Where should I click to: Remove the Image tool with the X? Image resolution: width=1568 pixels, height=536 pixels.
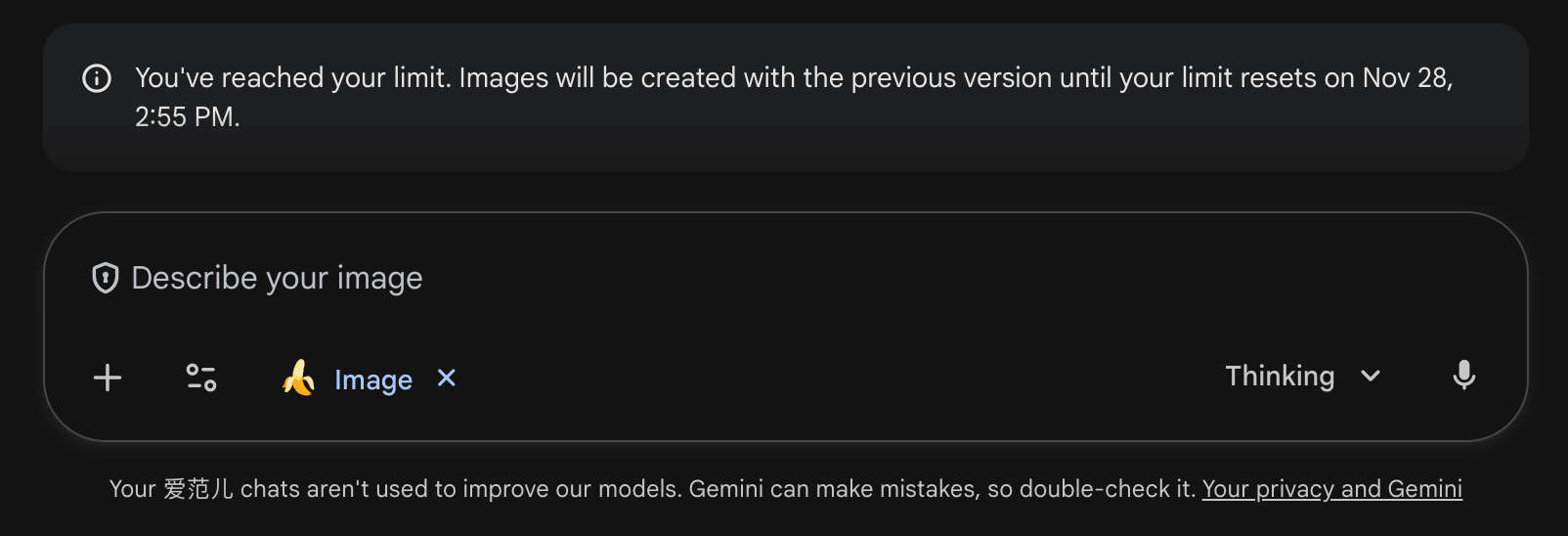(x=447, y=378)
